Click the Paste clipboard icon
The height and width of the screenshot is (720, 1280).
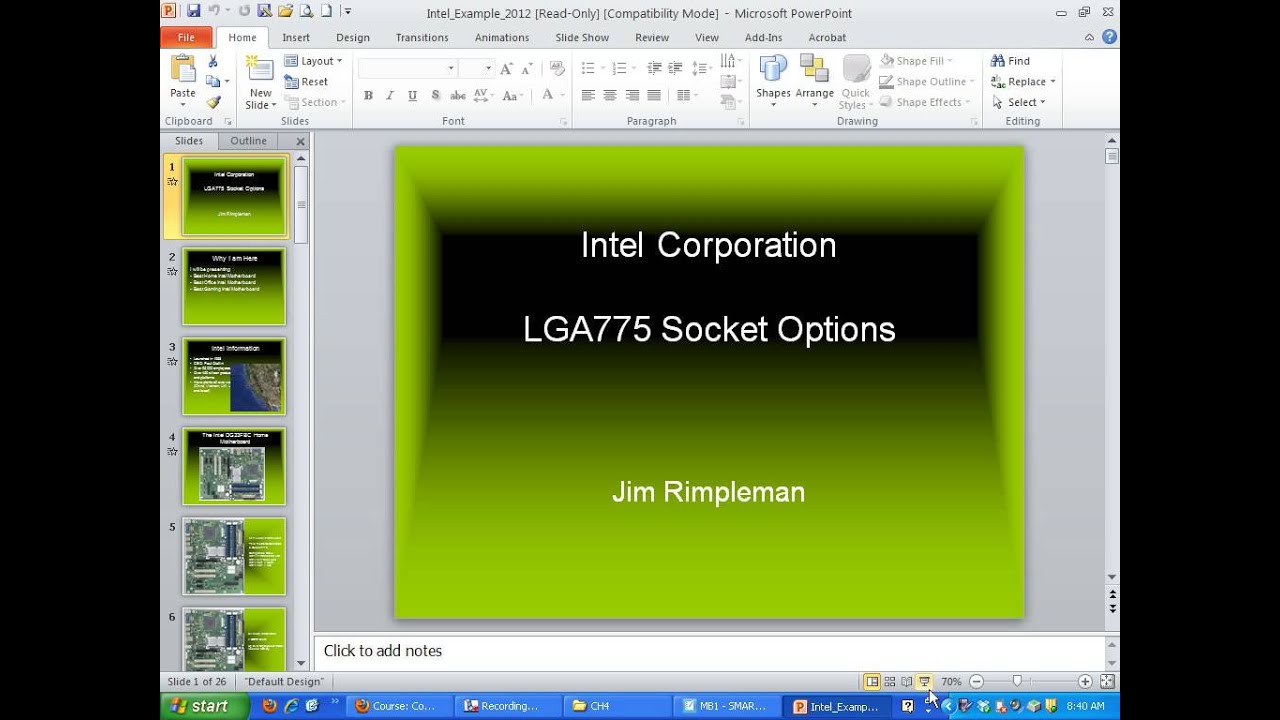click(x=183, y=69)
